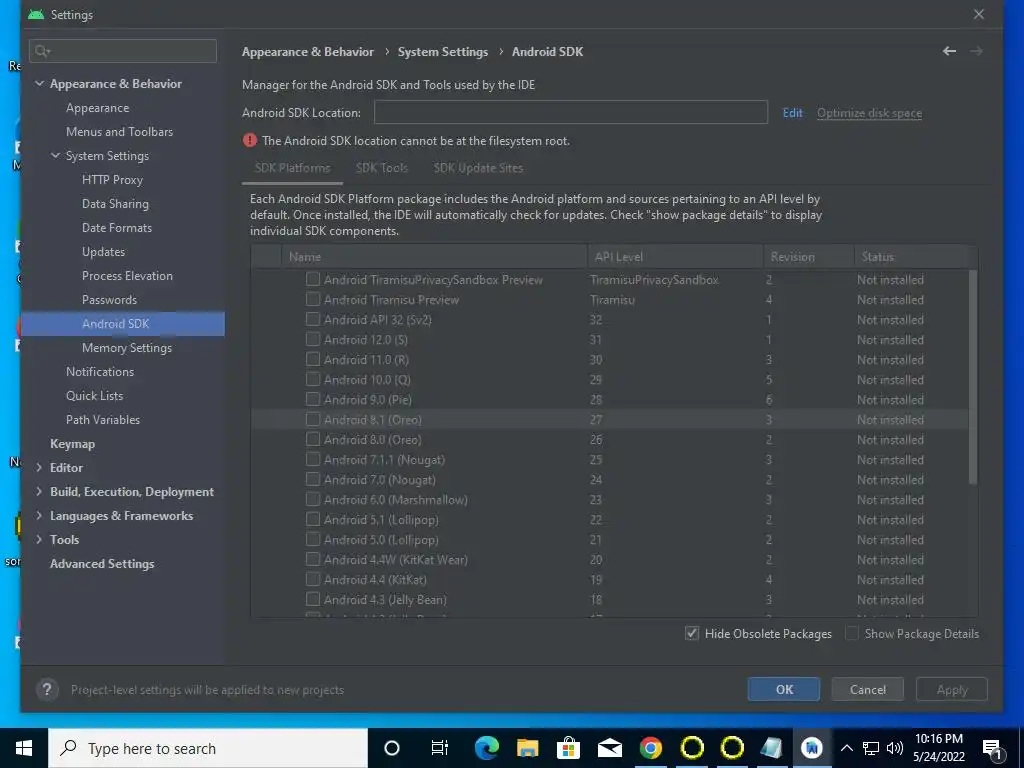Image resolution: width=1024 pixels, height=768 pixels.
Task: Click System Settings in the breadcrumb
Action: tap(443, 52)
